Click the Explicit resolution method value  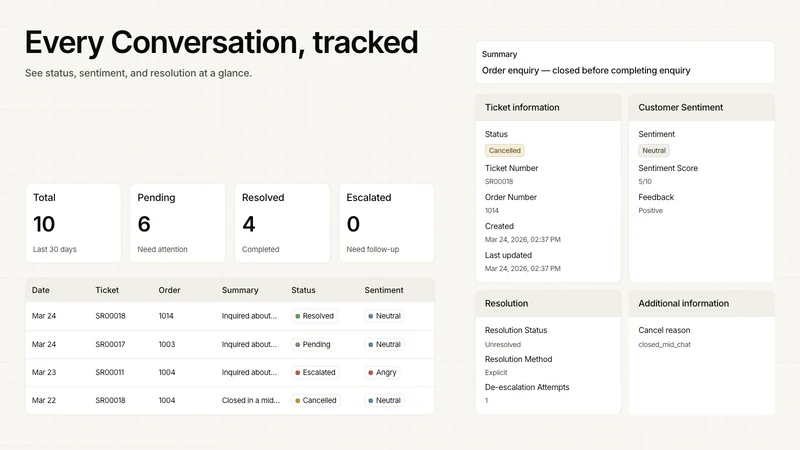pyautogui.click(x=496, y=372)
